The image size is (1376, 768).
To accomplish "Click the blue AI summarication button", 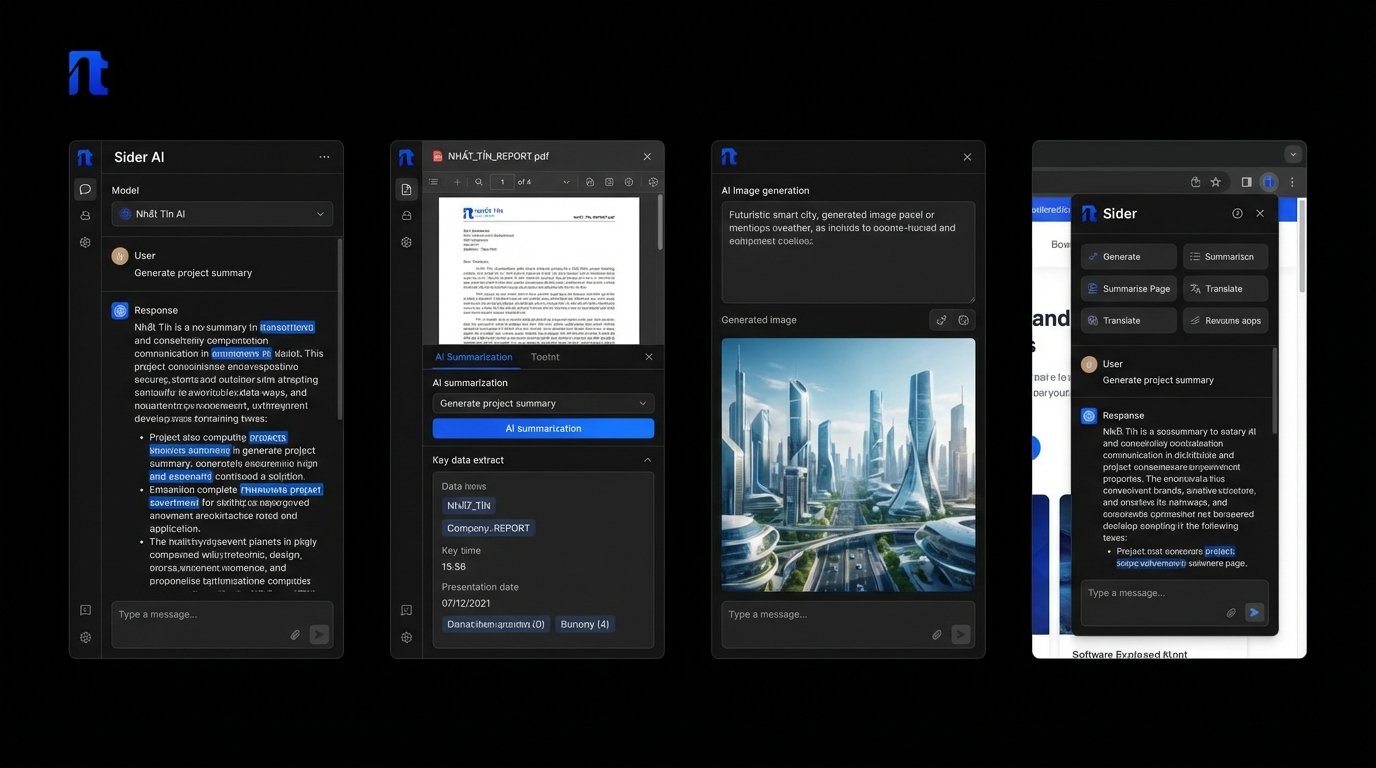I will coord(543,428).
